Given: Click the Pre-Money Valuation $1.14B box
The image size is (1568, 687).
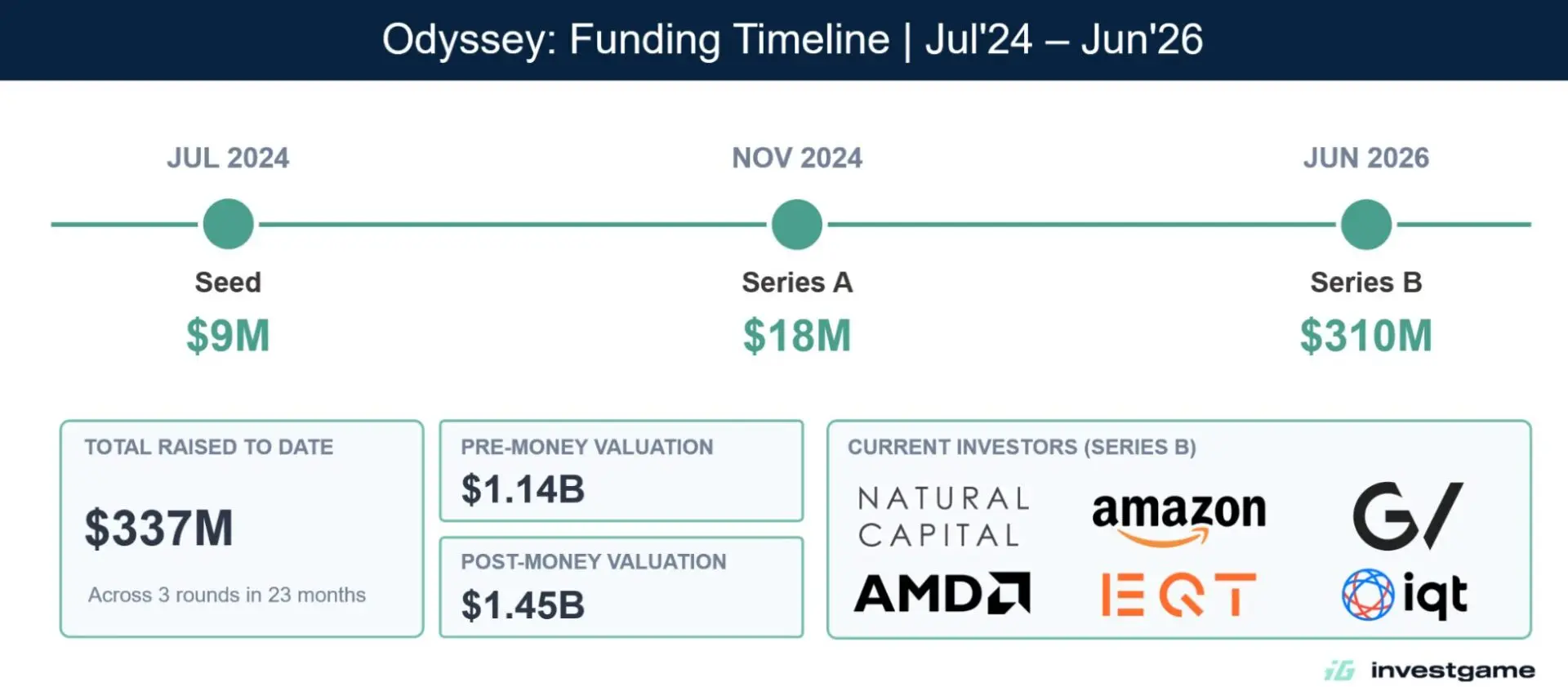Looking at the screenshot, I should [x=621, y=471].
